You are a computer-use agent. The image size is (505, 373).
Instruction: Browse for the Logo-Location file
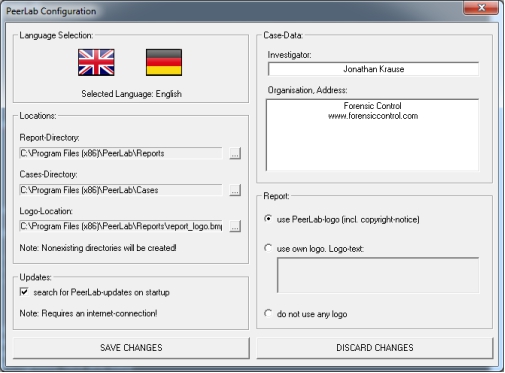pyautogui.click(x=235, y=226)
